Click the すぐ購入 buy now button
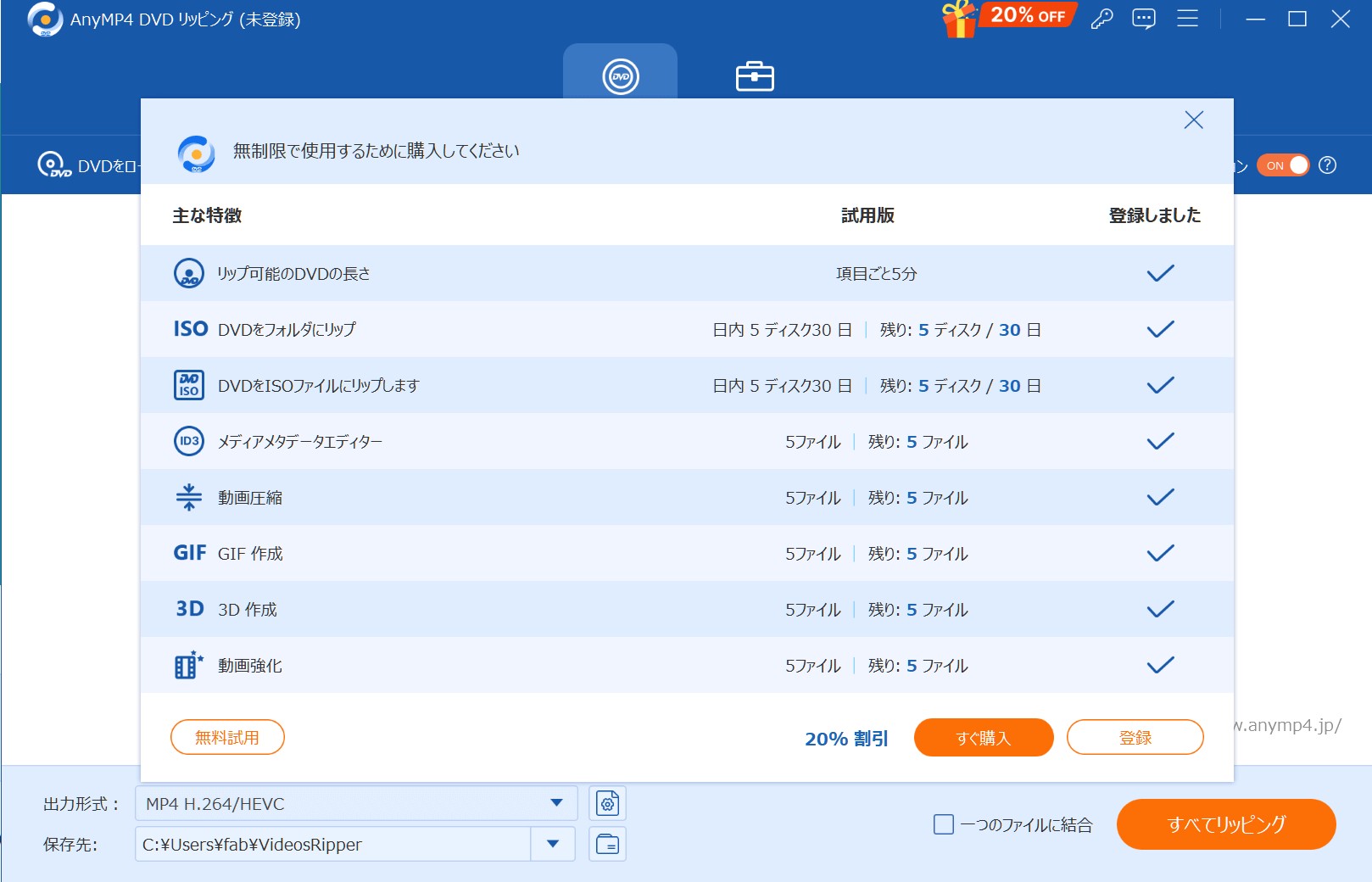Viewport: 1372px width, 882px height. coord(983,737)
